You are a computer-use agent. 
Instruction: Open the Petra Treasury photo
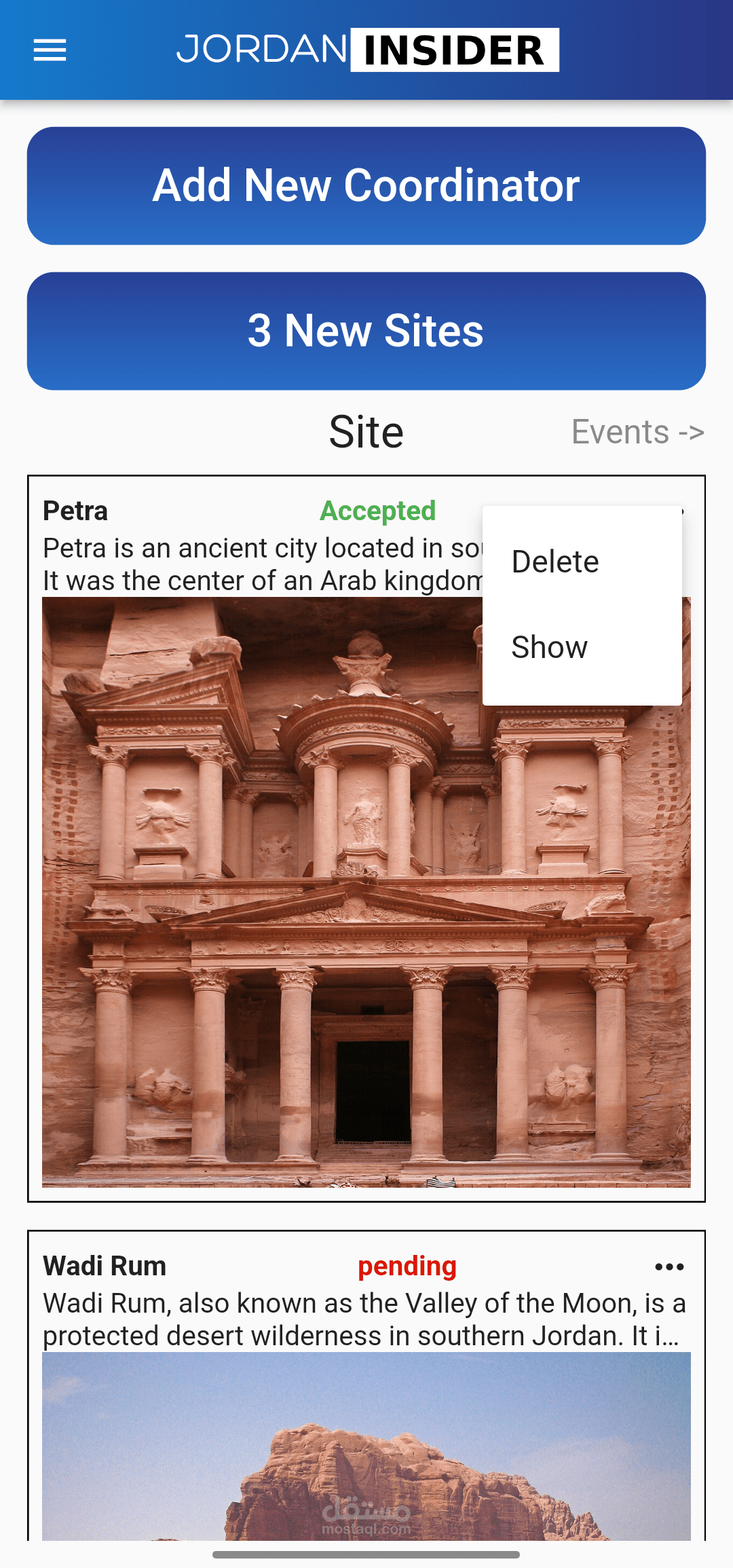coord(366,892)
